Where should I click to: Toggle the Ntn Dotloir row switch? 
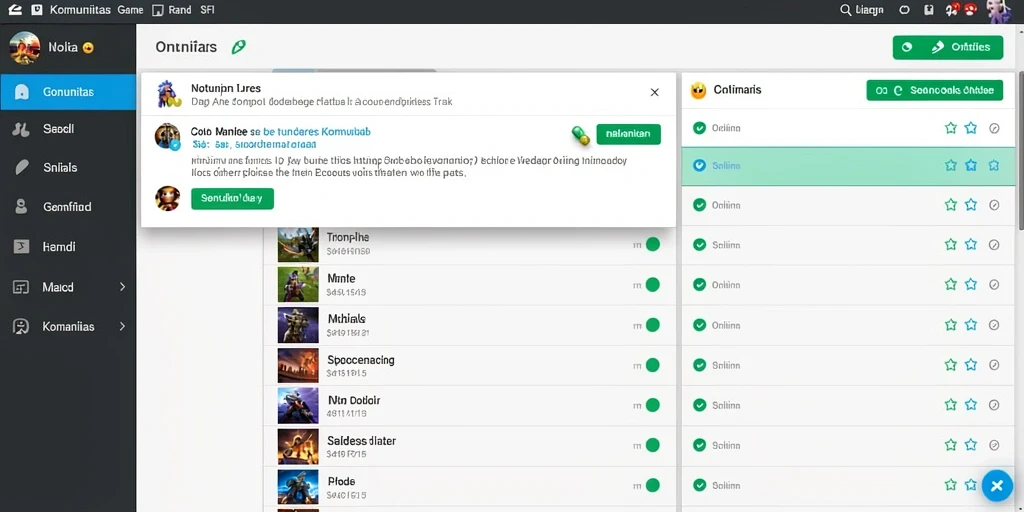point(652,406)
